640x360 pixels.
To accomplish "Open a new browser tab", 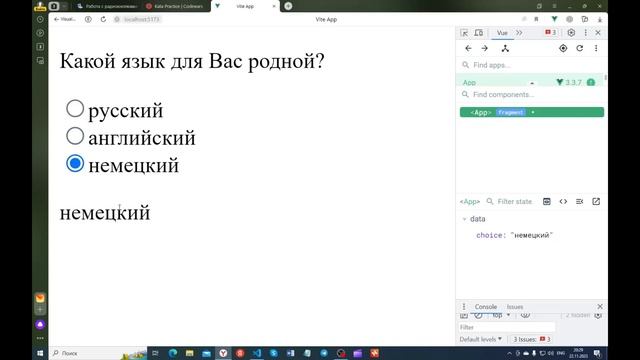I will [x=288, y=6].
